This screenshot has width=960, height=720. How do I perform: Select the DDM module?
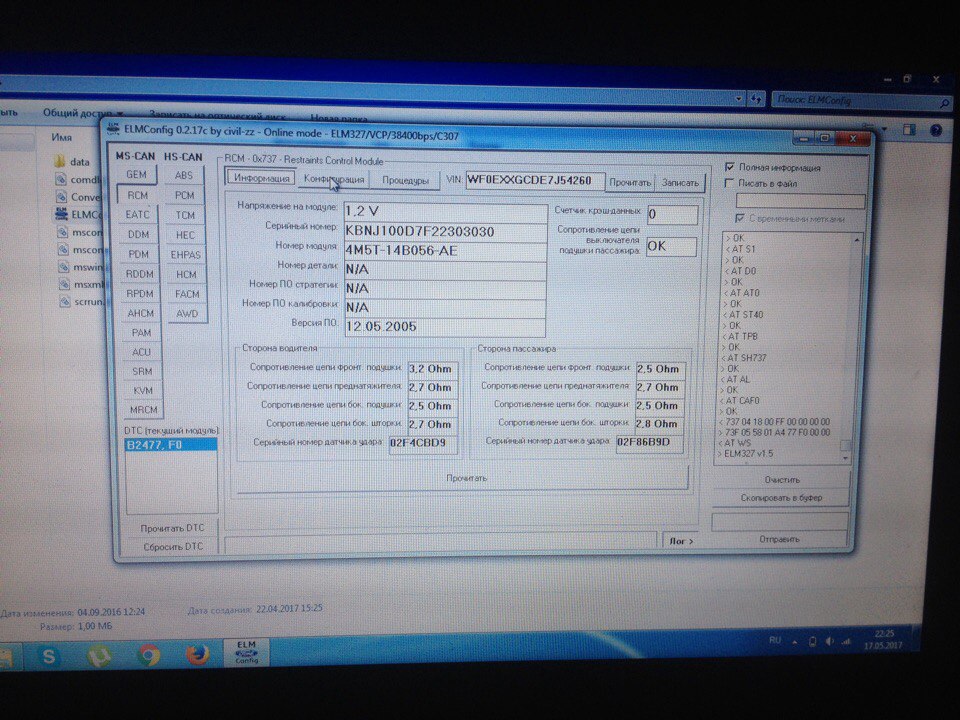(x=138, y=234)
